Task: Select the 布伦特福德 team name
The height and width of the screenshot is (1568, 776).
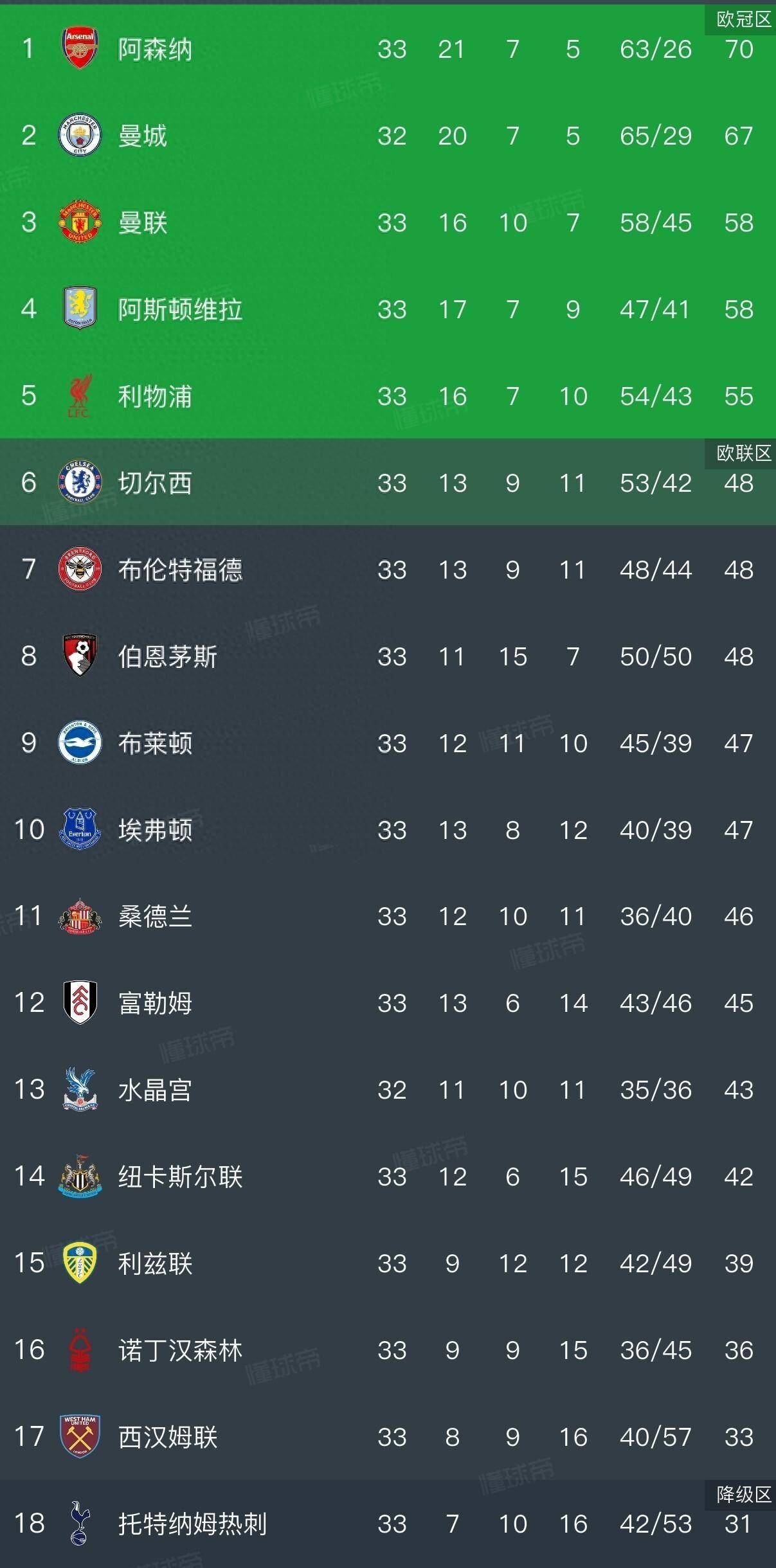Action: point(180,570)
